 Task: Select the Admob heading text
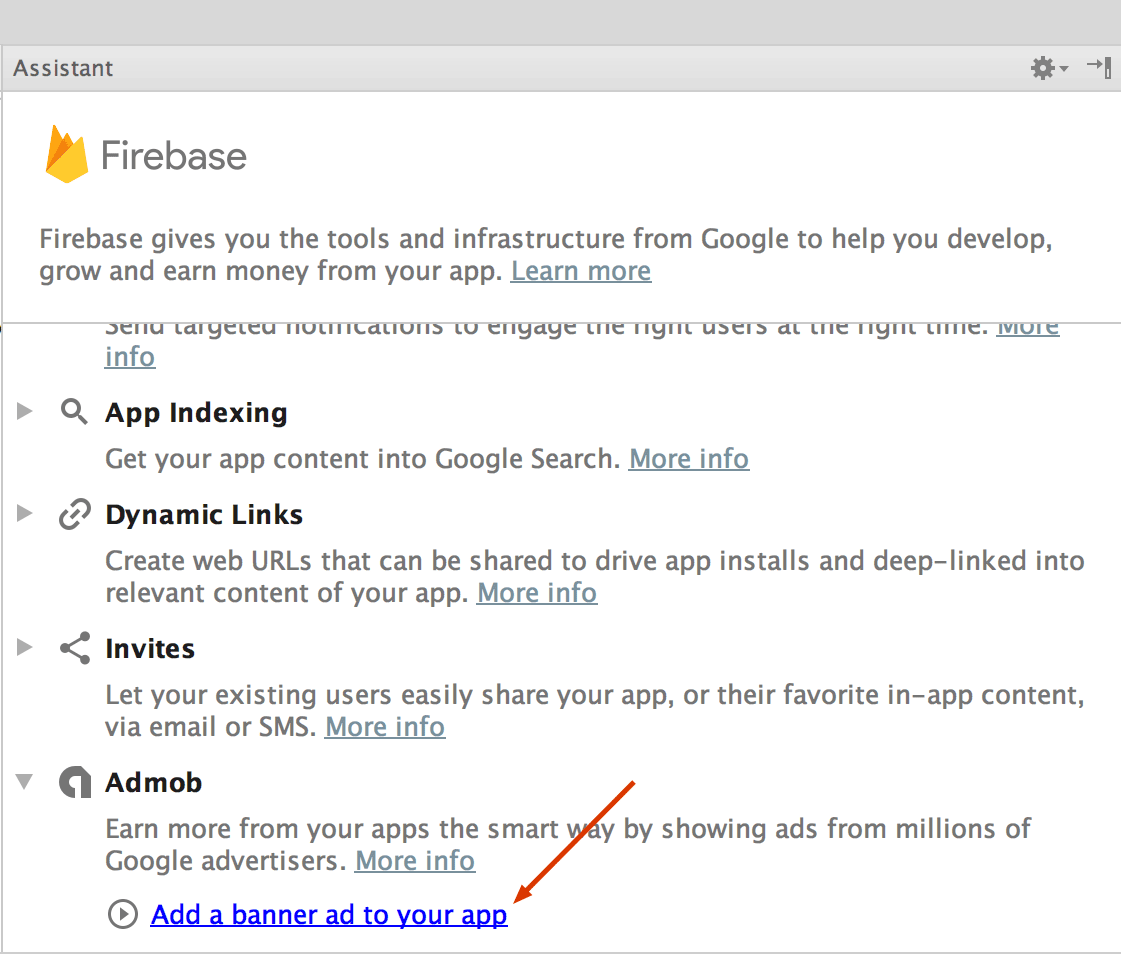(x=154, y=782)
